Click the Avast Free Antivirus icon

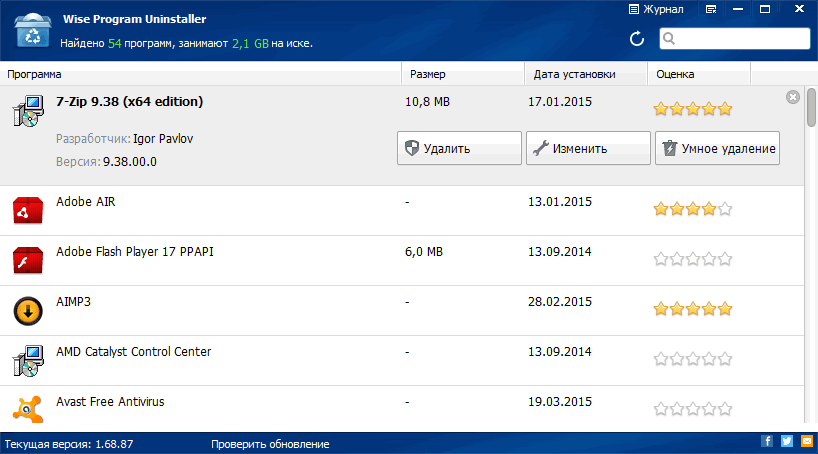coord(28,409)
